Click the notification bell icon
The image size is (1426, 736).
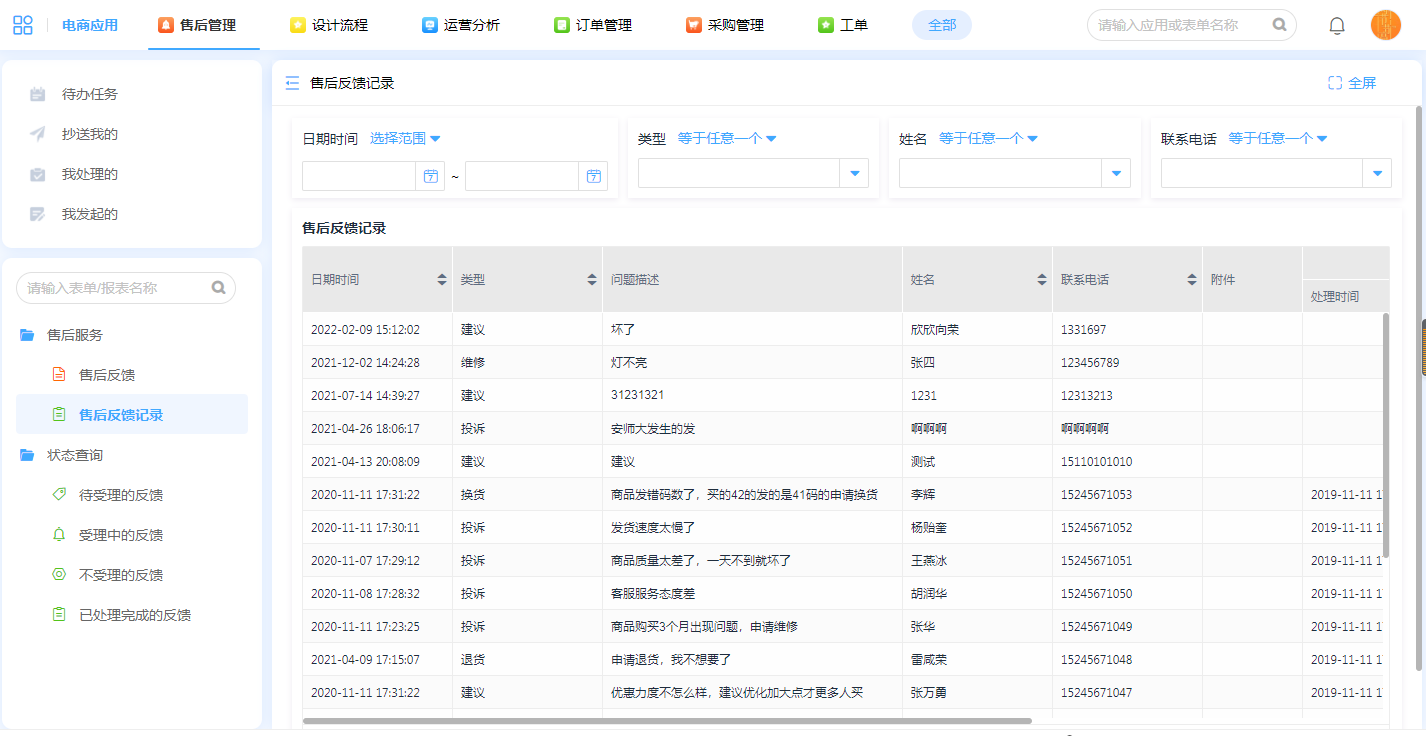[1336, 26]
